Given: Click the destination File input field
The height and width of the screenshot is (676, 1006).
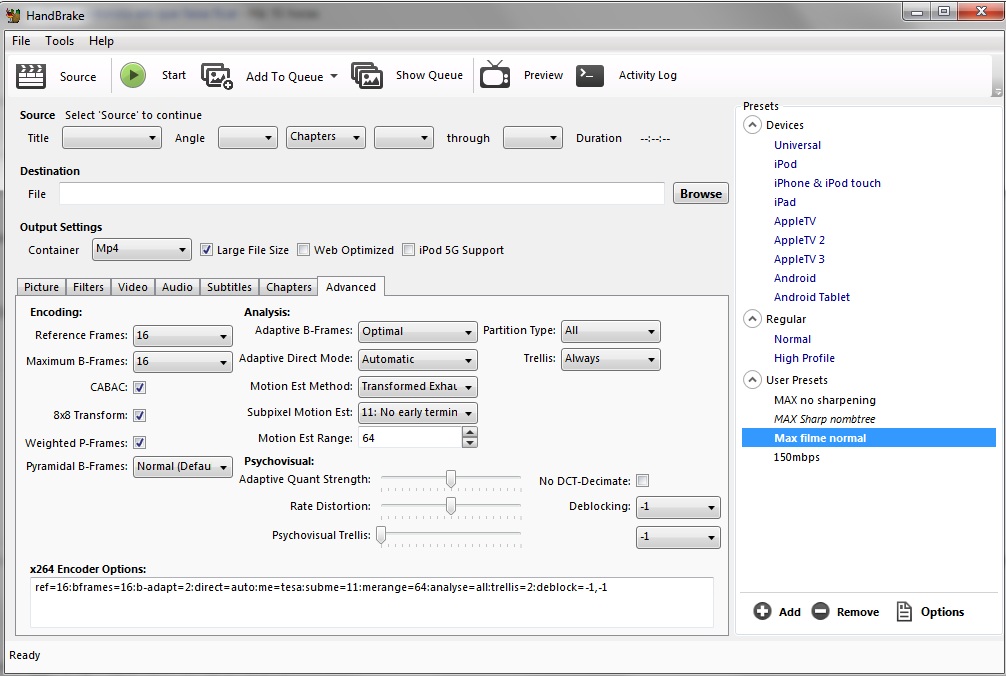Looking at the screenshot, I should (x=361, y=194).
